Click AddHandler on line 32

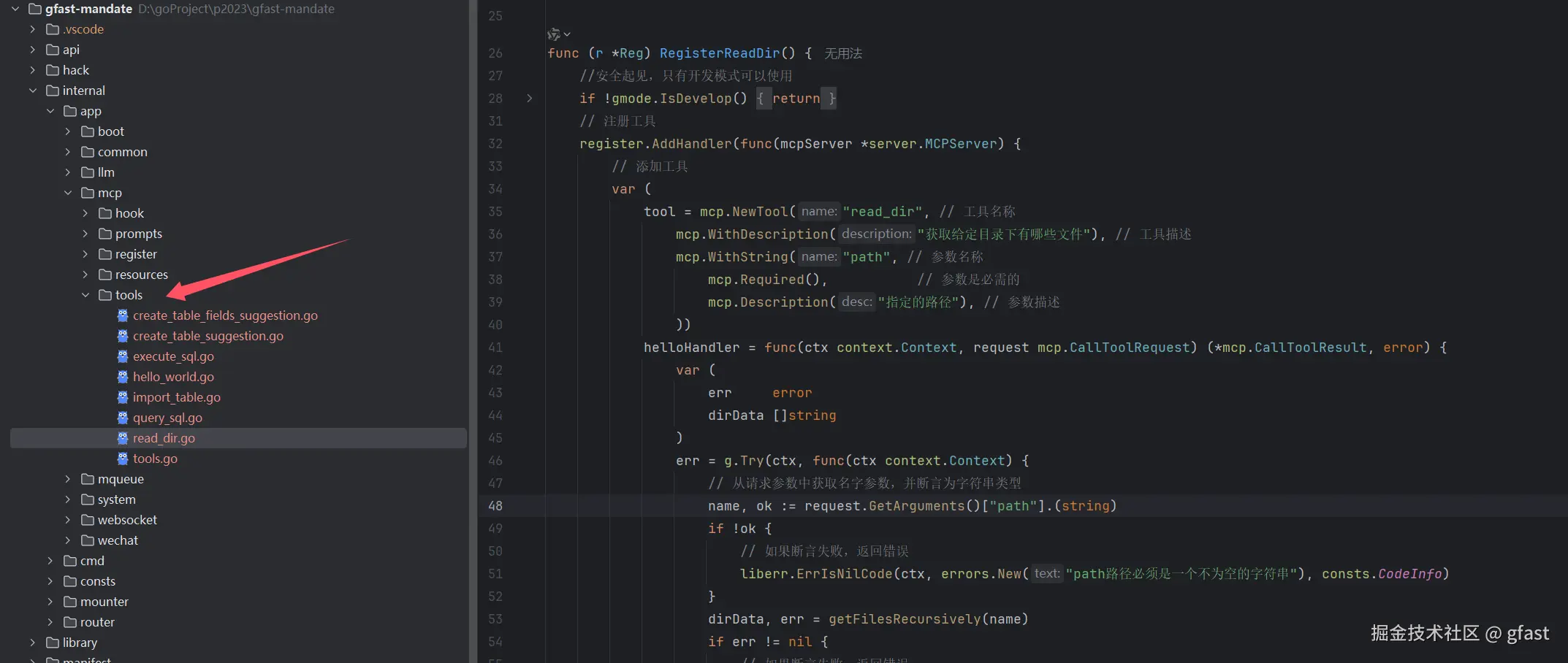pos(692,144)
